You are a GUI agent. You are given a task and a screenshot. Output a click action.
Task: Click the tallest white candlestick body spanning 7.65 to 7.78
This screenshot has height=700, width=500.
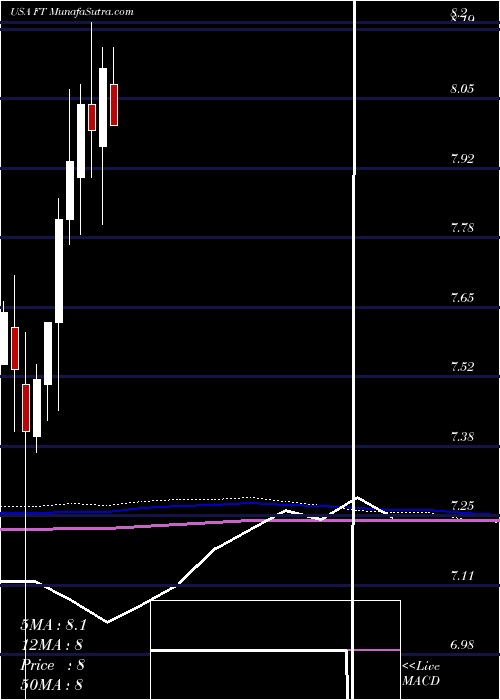pos(59,271)
